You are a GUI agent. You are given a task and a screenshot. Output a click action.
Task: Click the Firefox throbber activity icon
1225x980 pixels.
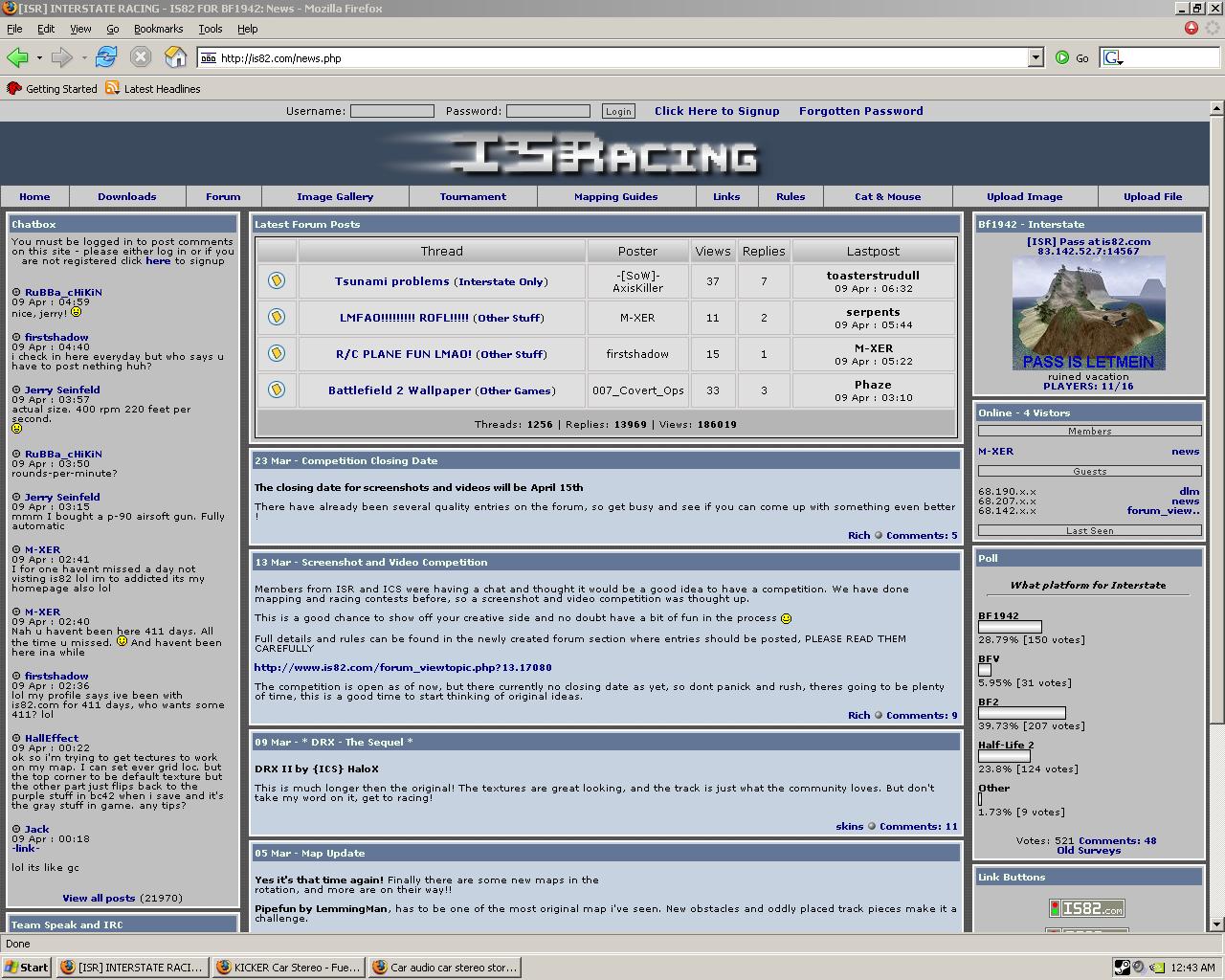[1213, 28]
